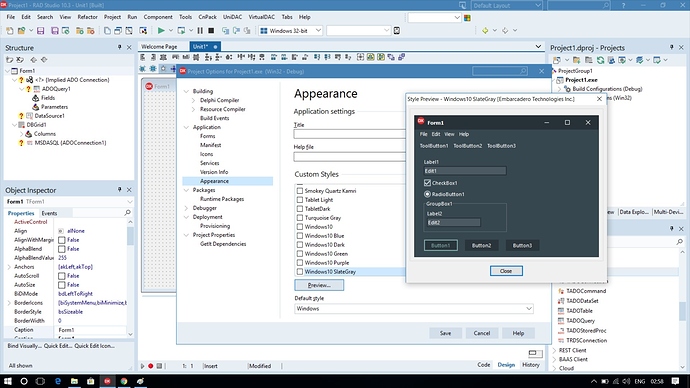This screenshot has height=388, width=690.
Task: Click the green Run button in toolbar
Action: 161,30
